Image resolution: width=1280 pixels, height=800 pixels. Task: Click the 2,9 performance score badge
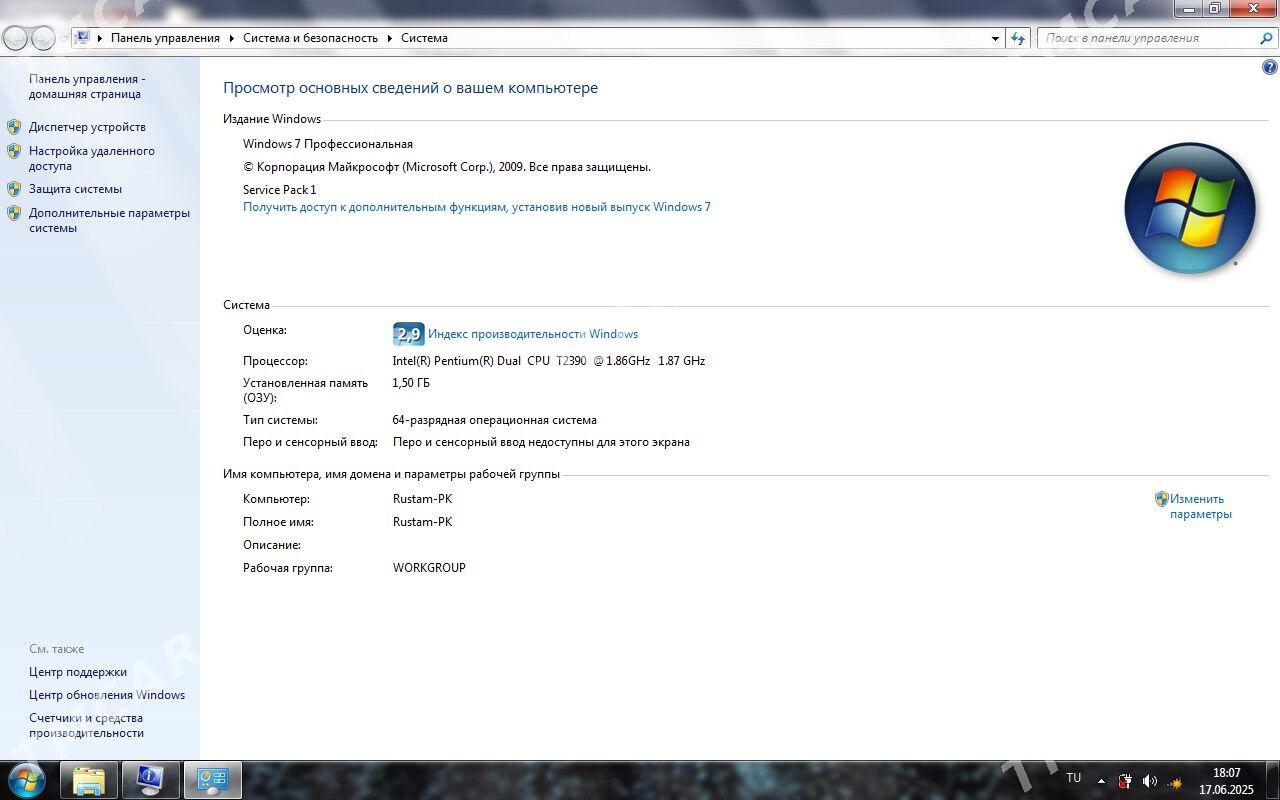[x=409, y=334]
